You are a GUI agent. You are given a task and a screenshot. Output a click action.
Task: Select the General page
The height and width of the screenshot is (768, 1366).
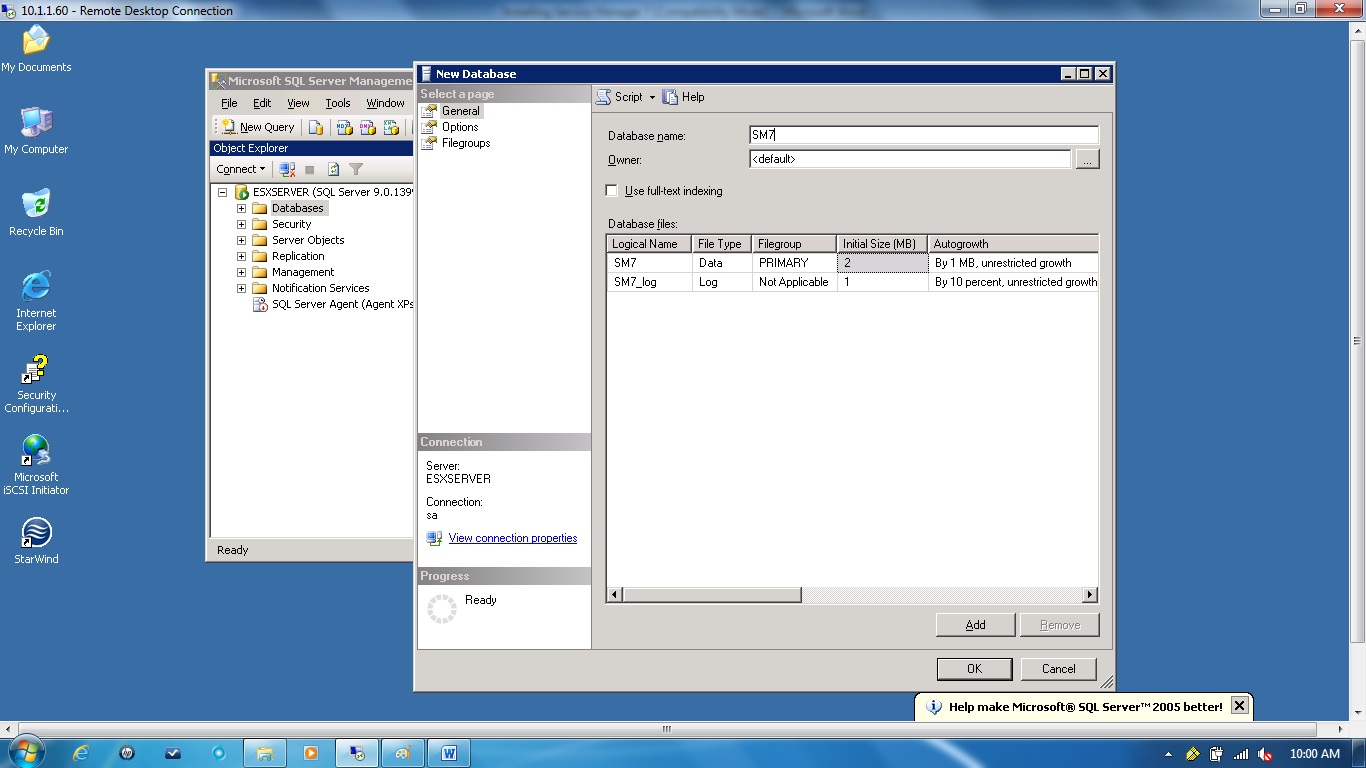coord(460,111)
